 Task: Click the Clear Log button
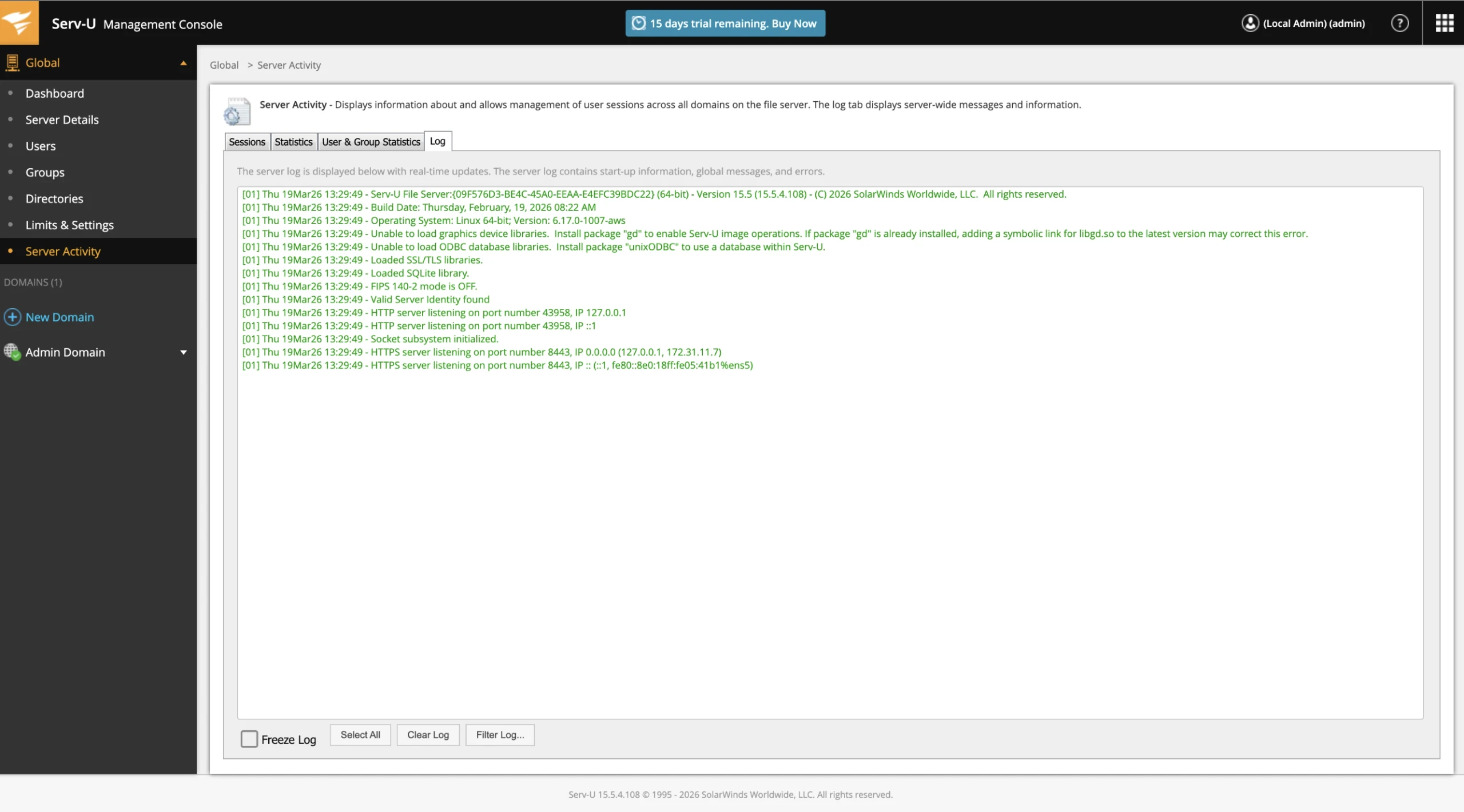[428, 735]
